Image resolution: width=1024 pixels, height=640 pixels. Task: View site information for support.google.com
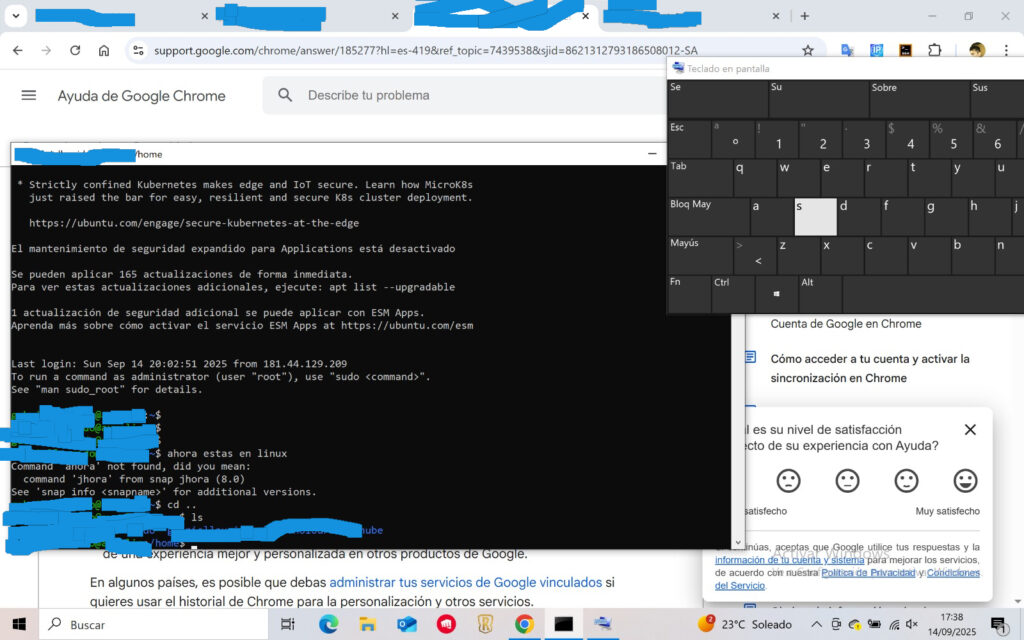[138, 50]
